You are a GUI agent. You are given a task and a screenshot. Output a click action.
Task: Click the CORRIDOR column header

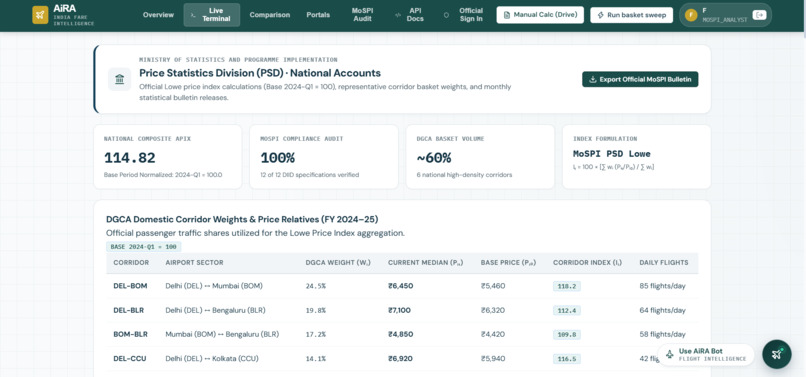(131, 262)
